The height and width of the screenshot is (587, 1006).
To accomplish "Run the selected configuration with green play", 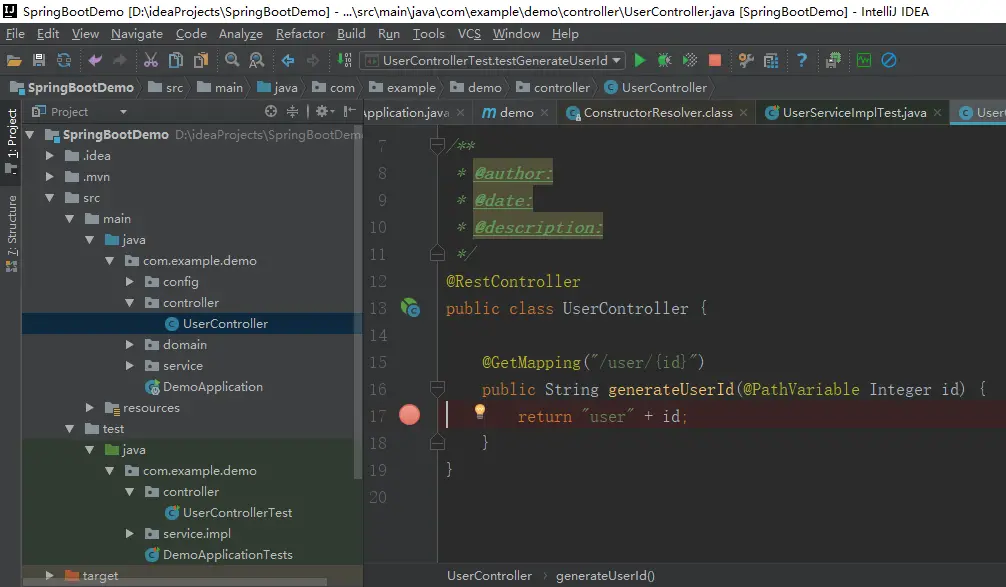I will pos(640,60).
